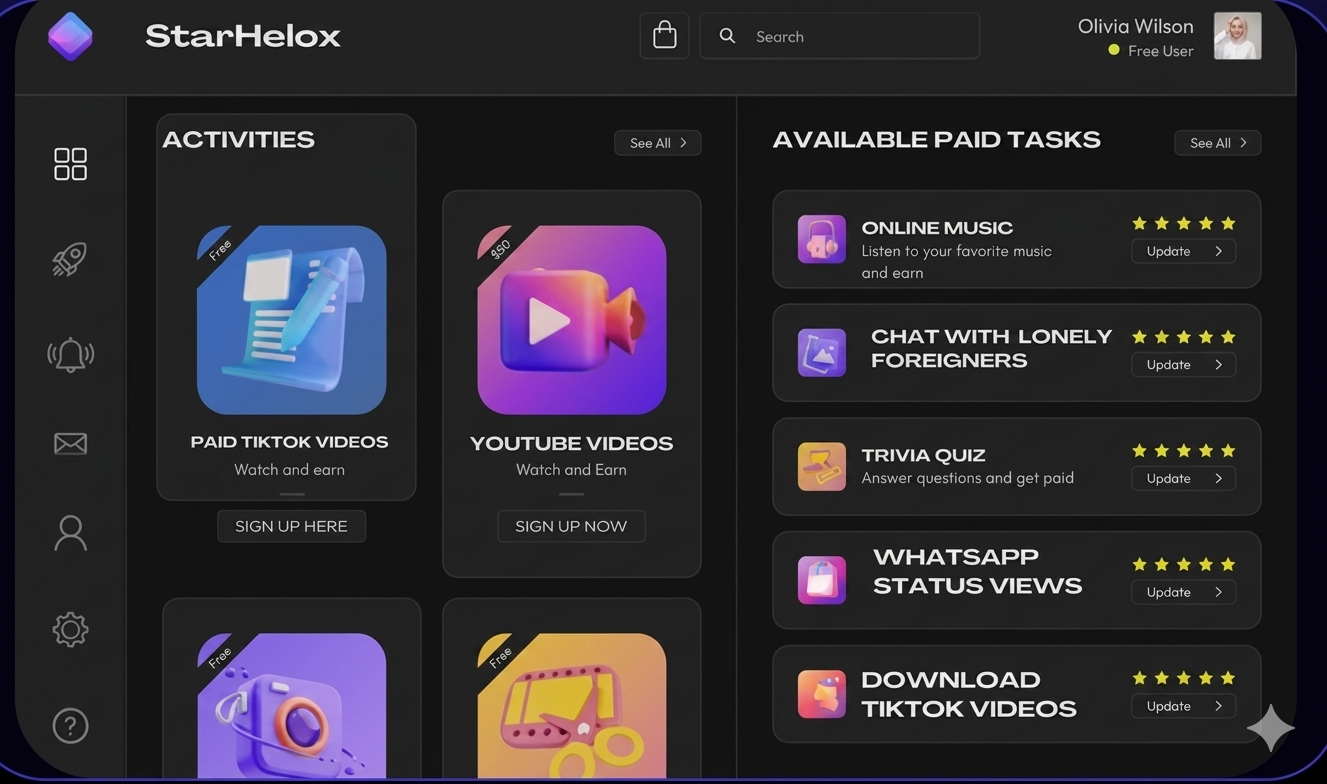
Task: Click the Download TikTok Videos icon
Action: [822, 694]
